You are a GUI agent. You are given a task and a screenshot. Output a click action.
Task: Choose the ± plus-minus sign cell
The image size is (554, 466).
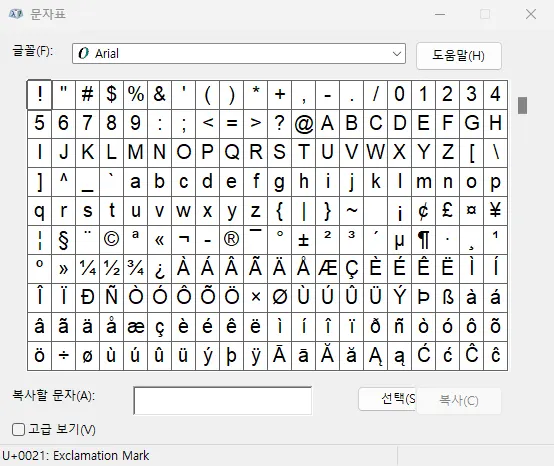tap(303, 240)
